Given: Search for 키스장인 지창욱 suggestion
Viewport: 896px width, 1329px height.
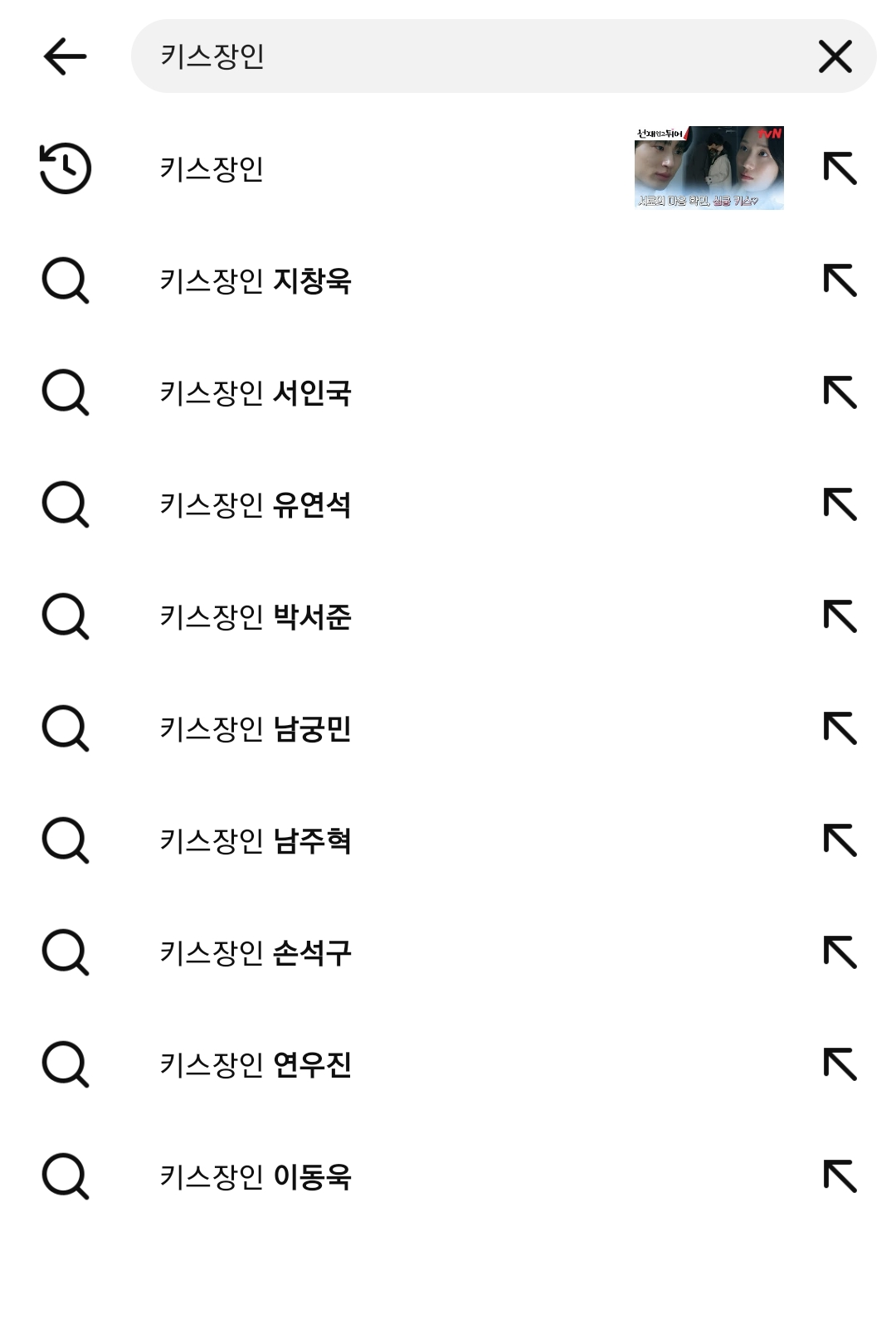Looking at the screenshot, I should pos(256,281).
